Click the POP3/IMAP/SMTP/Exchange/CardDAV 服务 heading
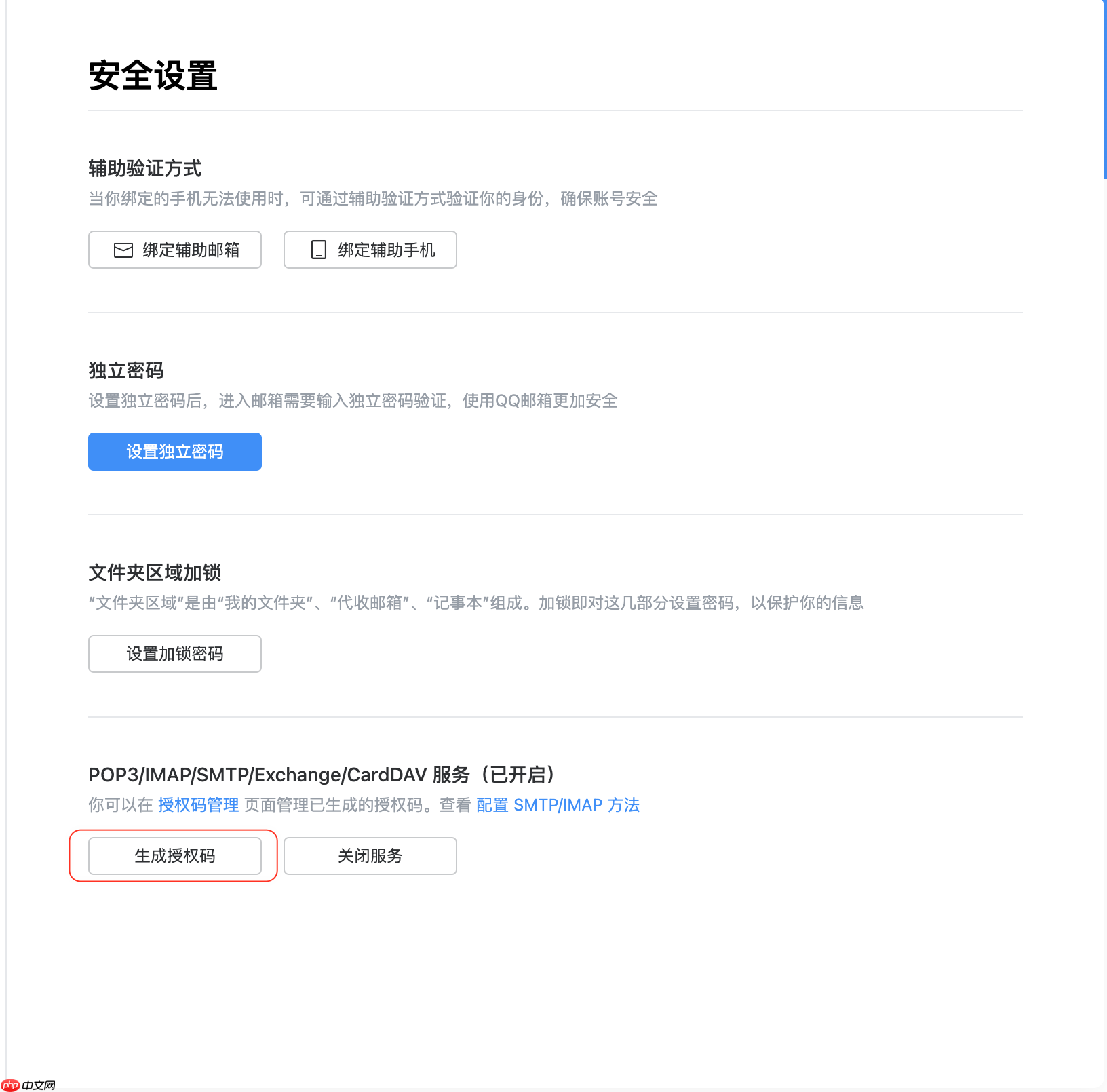 pos(322,775)
